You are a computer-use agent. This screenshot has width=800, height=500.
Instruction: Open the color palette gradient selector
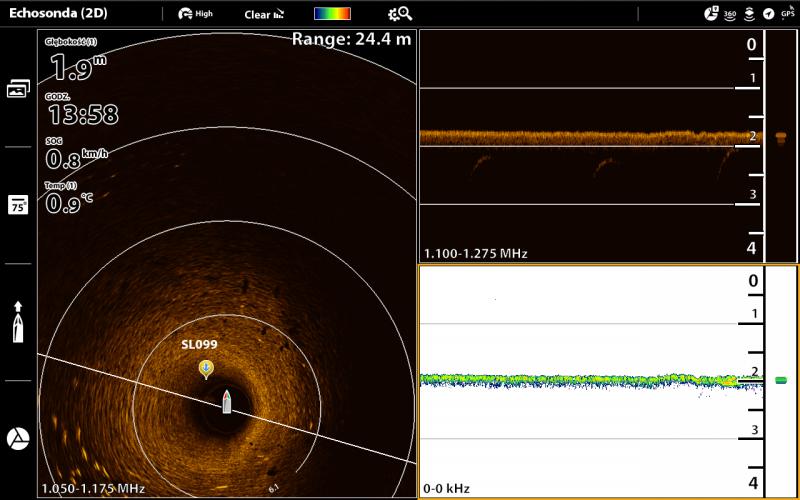coord(332,14)
